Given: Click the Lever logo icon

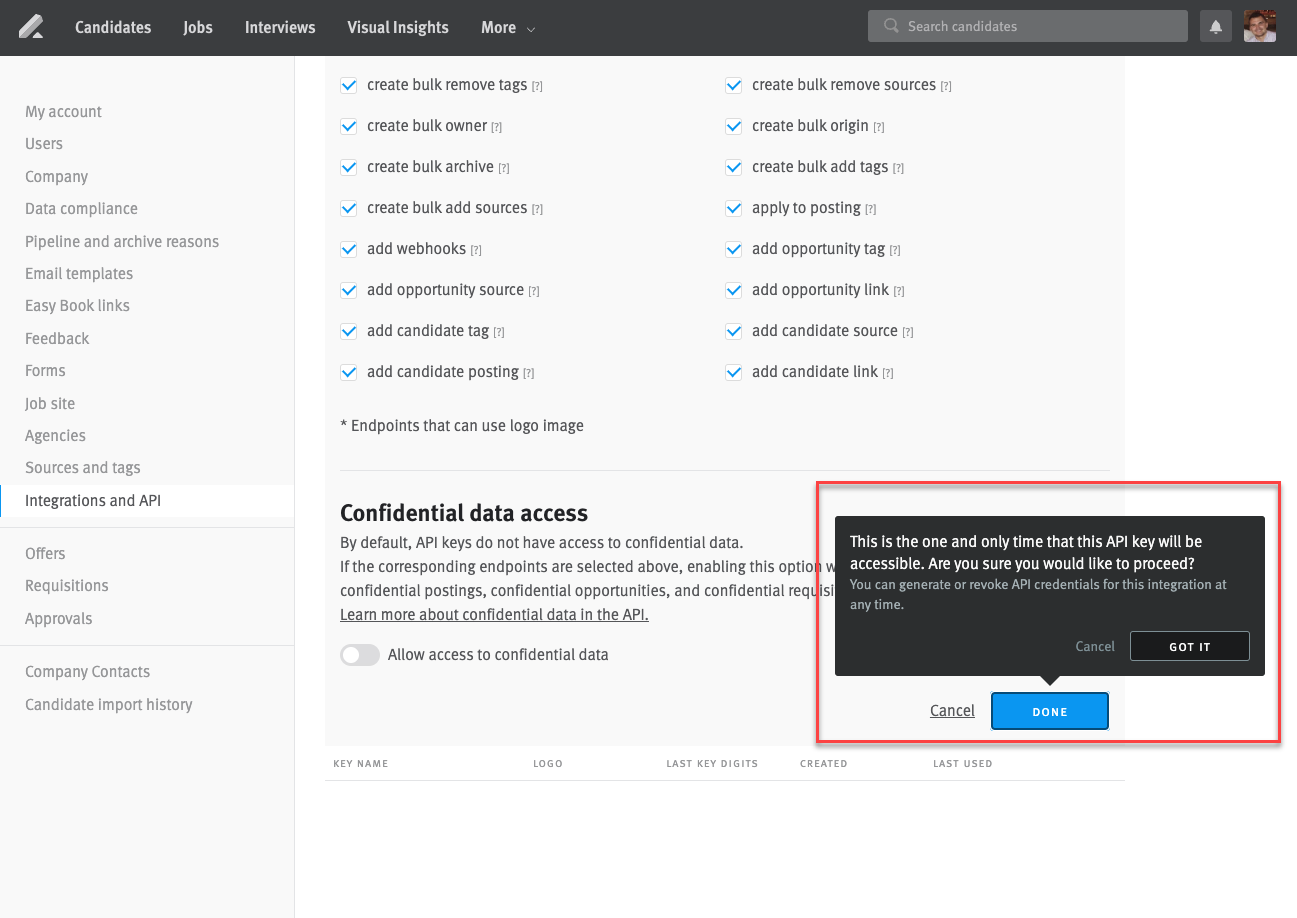Looking at the screenshot, I should (31, 27).
